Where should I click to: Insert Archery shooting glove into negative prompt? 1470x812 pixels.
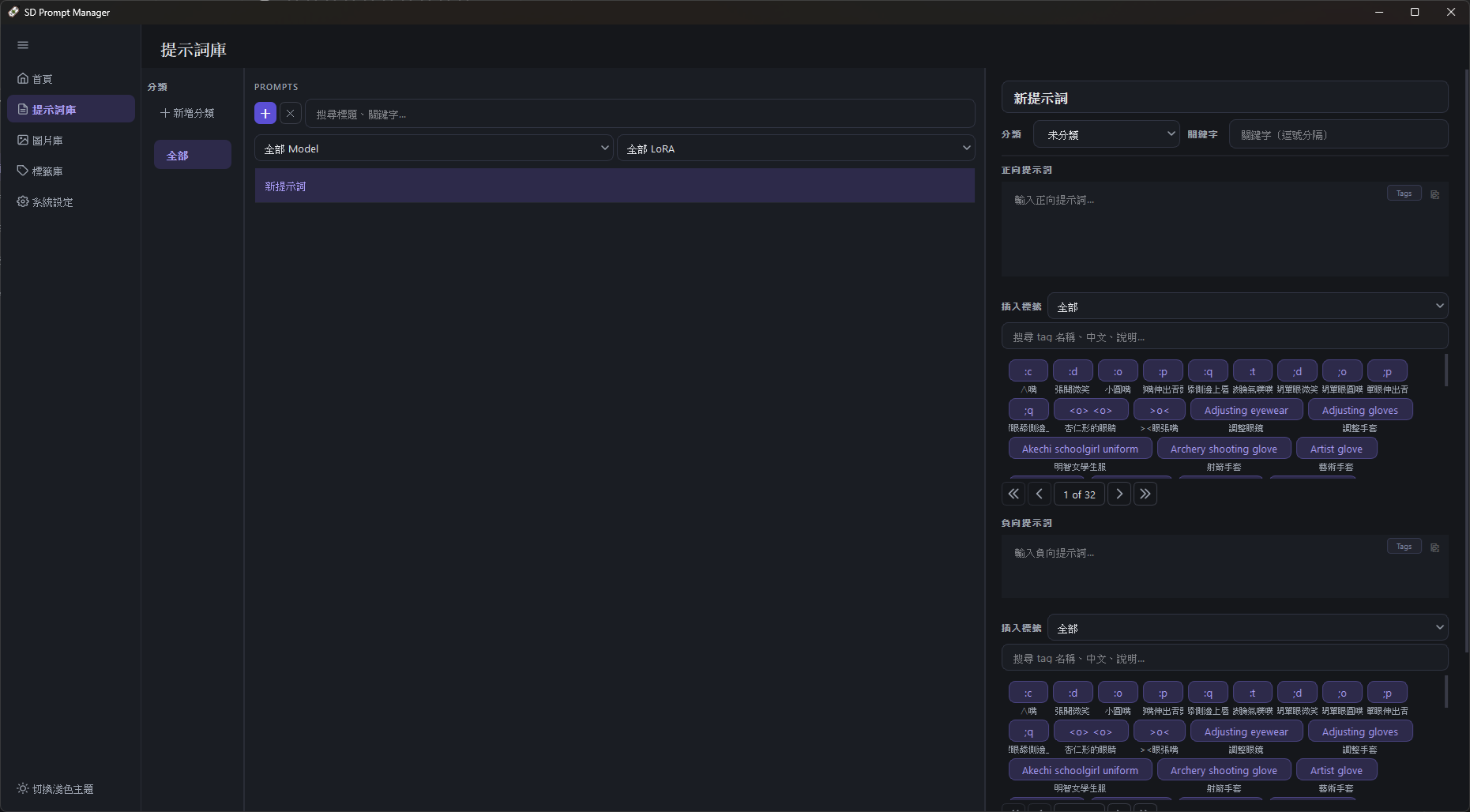click(x=1224, y=770)
